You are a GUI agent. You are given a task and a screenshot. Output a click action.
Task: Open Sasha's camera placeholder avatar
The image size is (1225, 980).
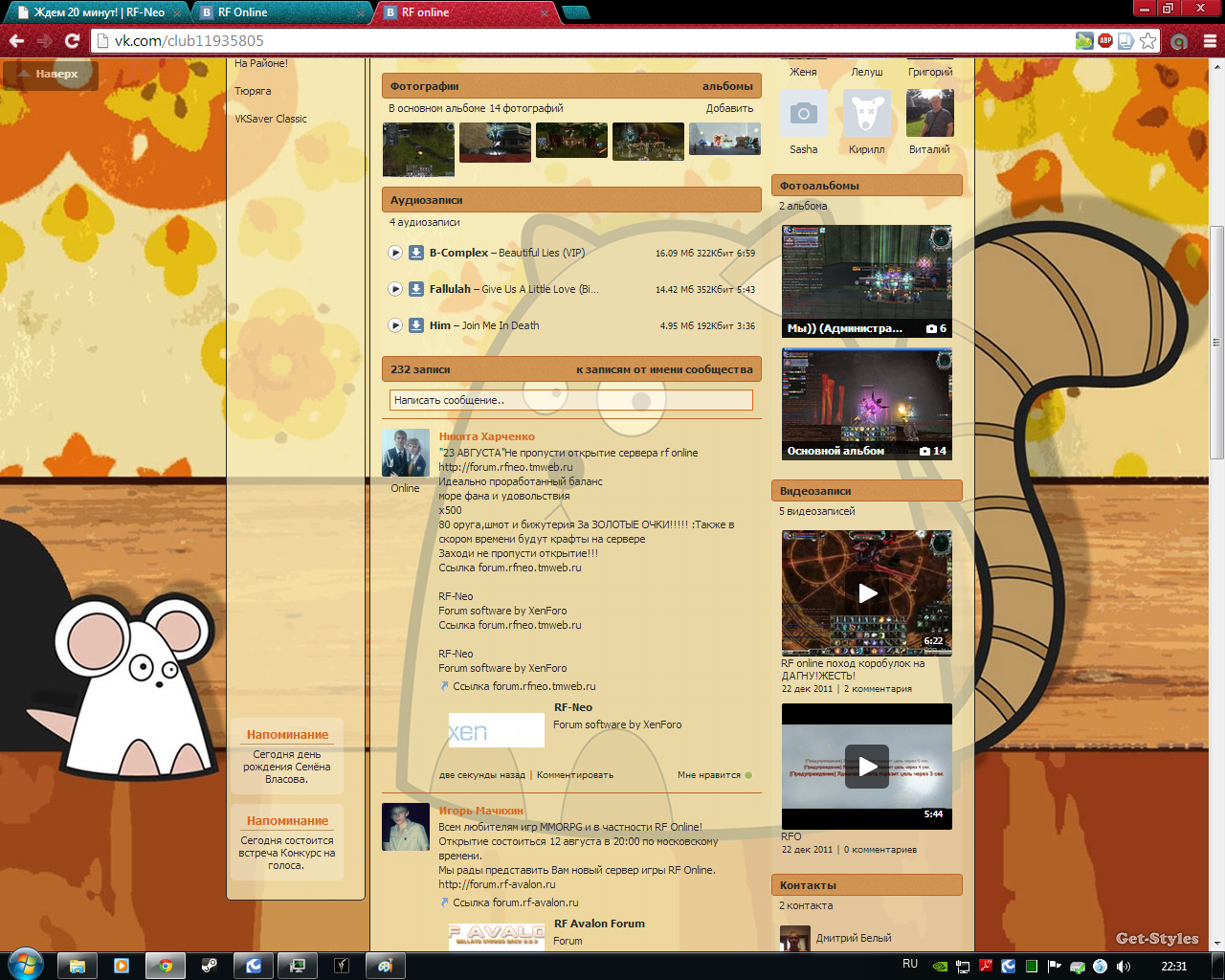pyautogui.click(x=804, y=114)
